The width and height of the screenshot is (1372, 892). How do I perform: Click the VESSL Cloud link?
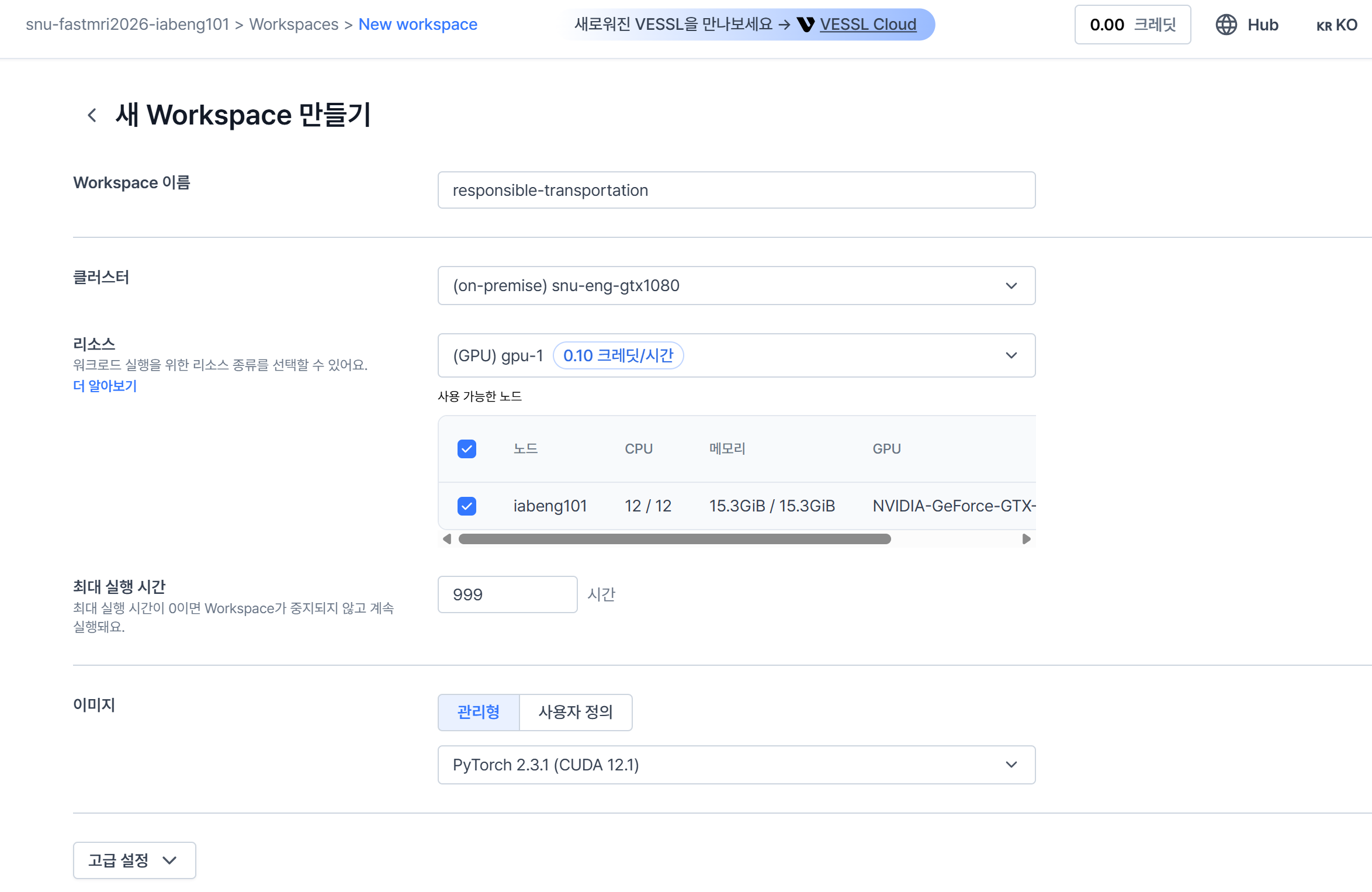pyautogui.click(x=868, y=25)
